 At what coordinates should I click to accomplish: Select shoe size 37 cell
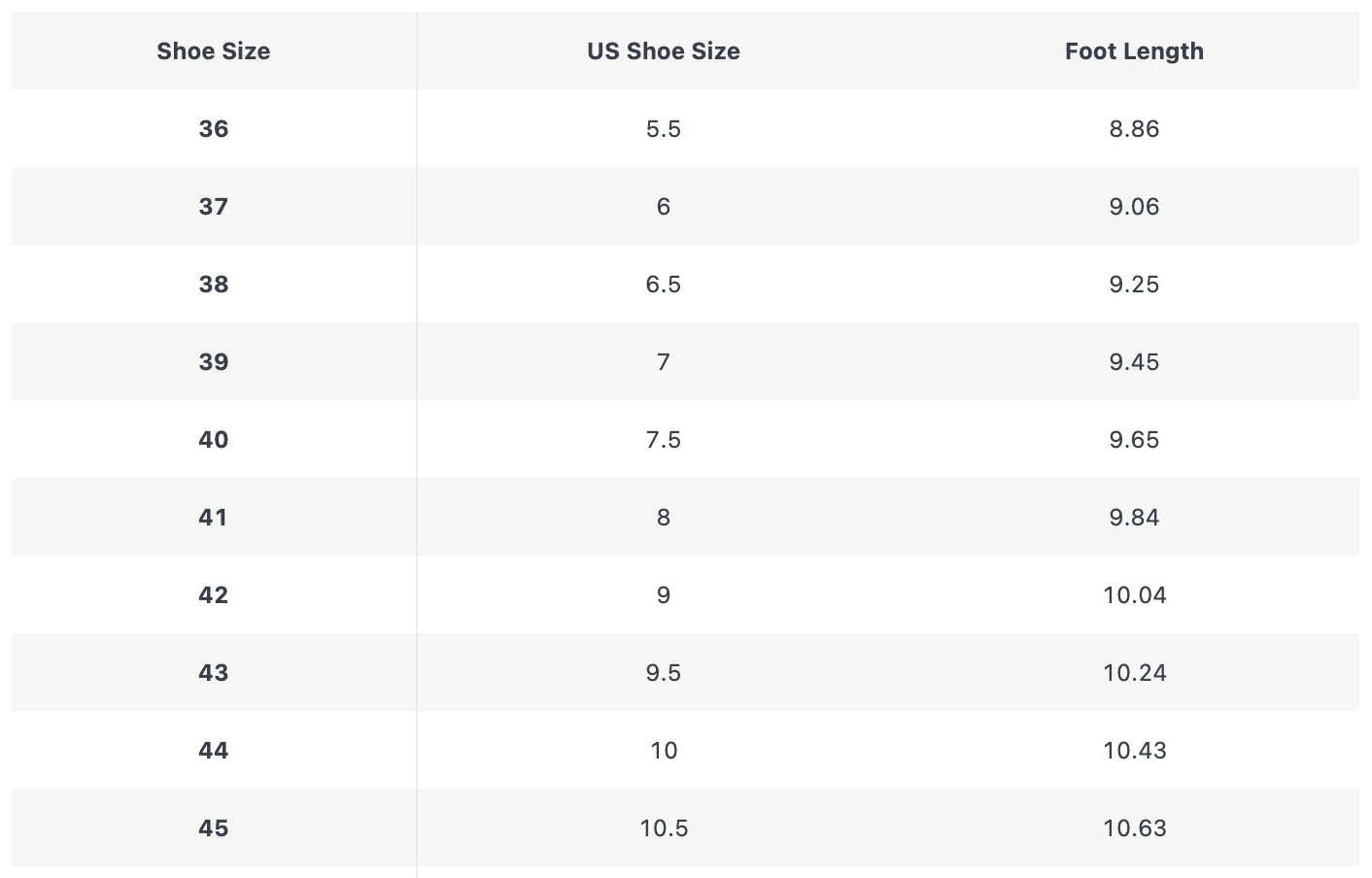[x=214, y=207]
